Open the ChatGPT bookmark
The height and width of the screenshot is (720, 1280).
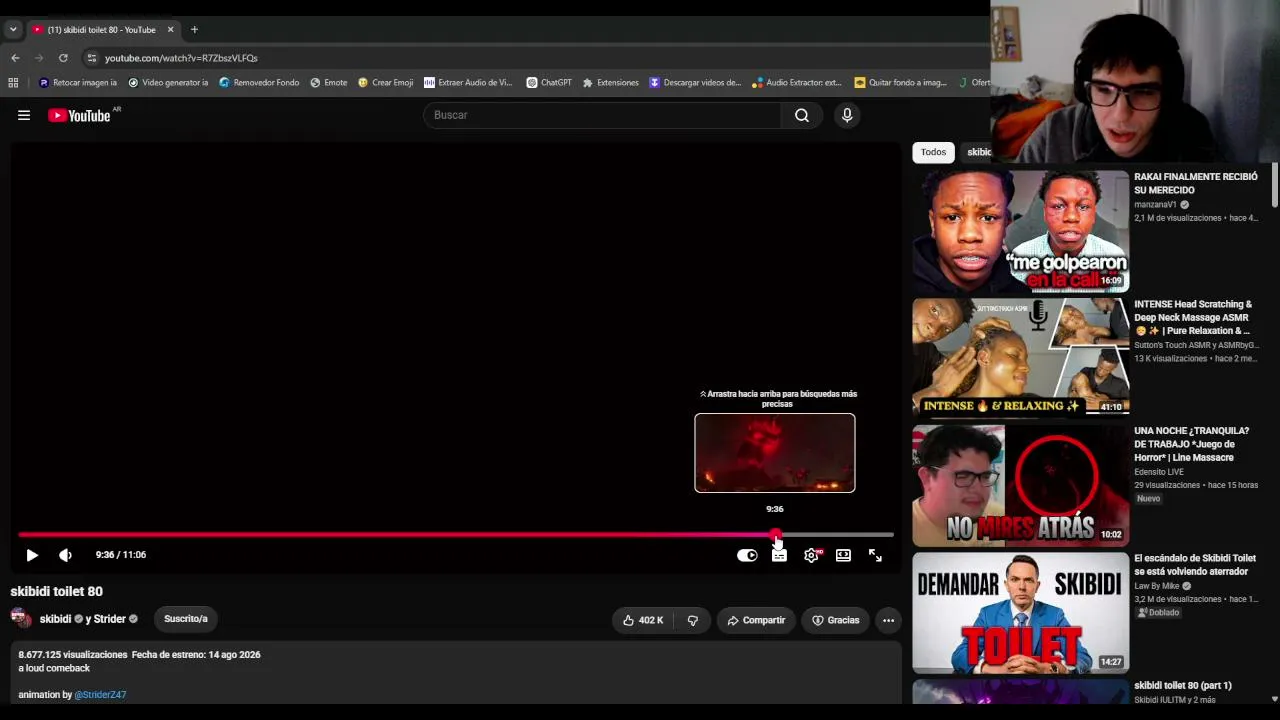tap(549, 83)
